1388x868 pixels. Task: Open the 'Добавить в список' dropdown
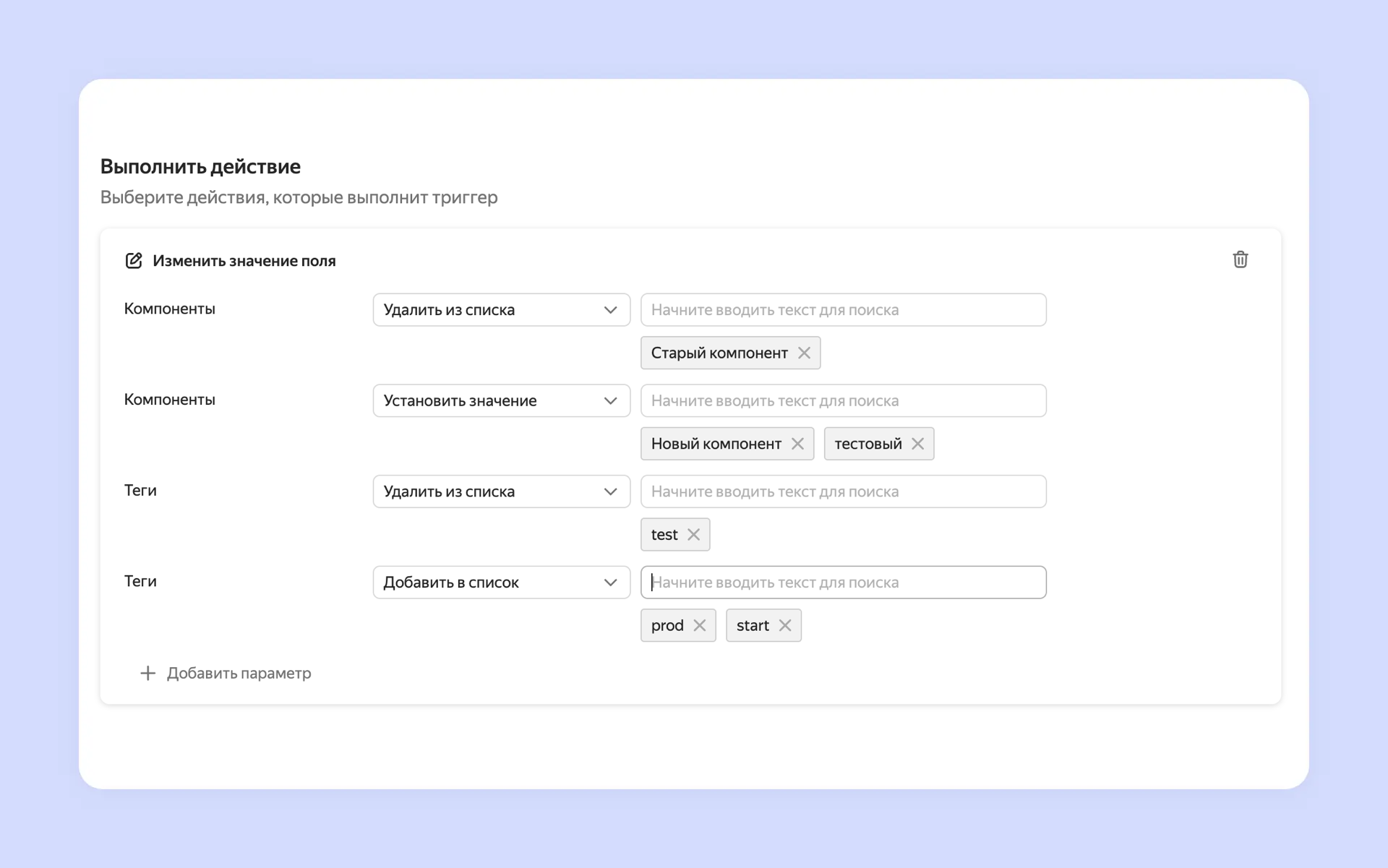point(501,583)
